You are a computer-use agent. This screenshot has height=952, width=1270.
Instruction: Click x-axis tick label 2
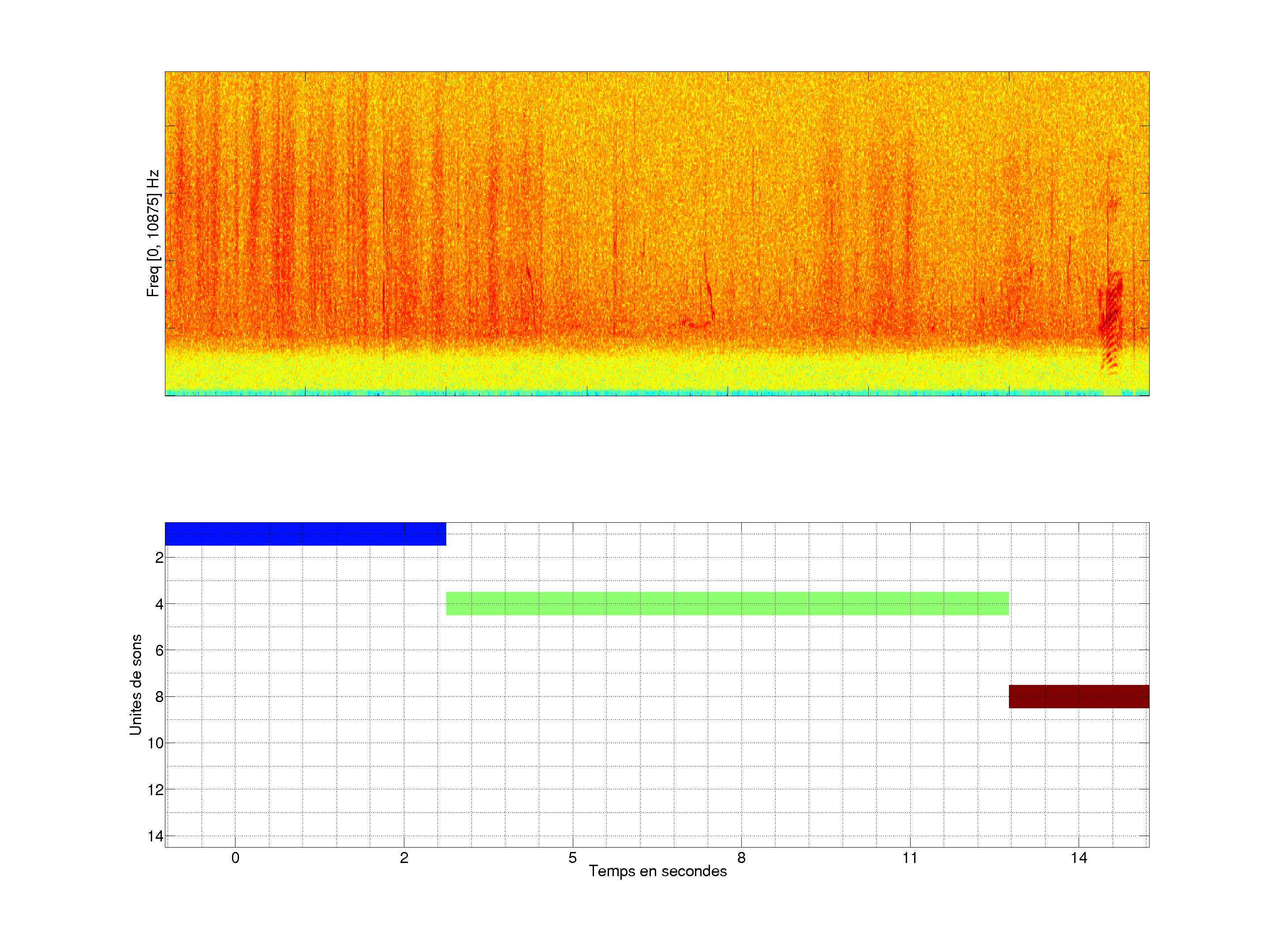tap(403, 858)
